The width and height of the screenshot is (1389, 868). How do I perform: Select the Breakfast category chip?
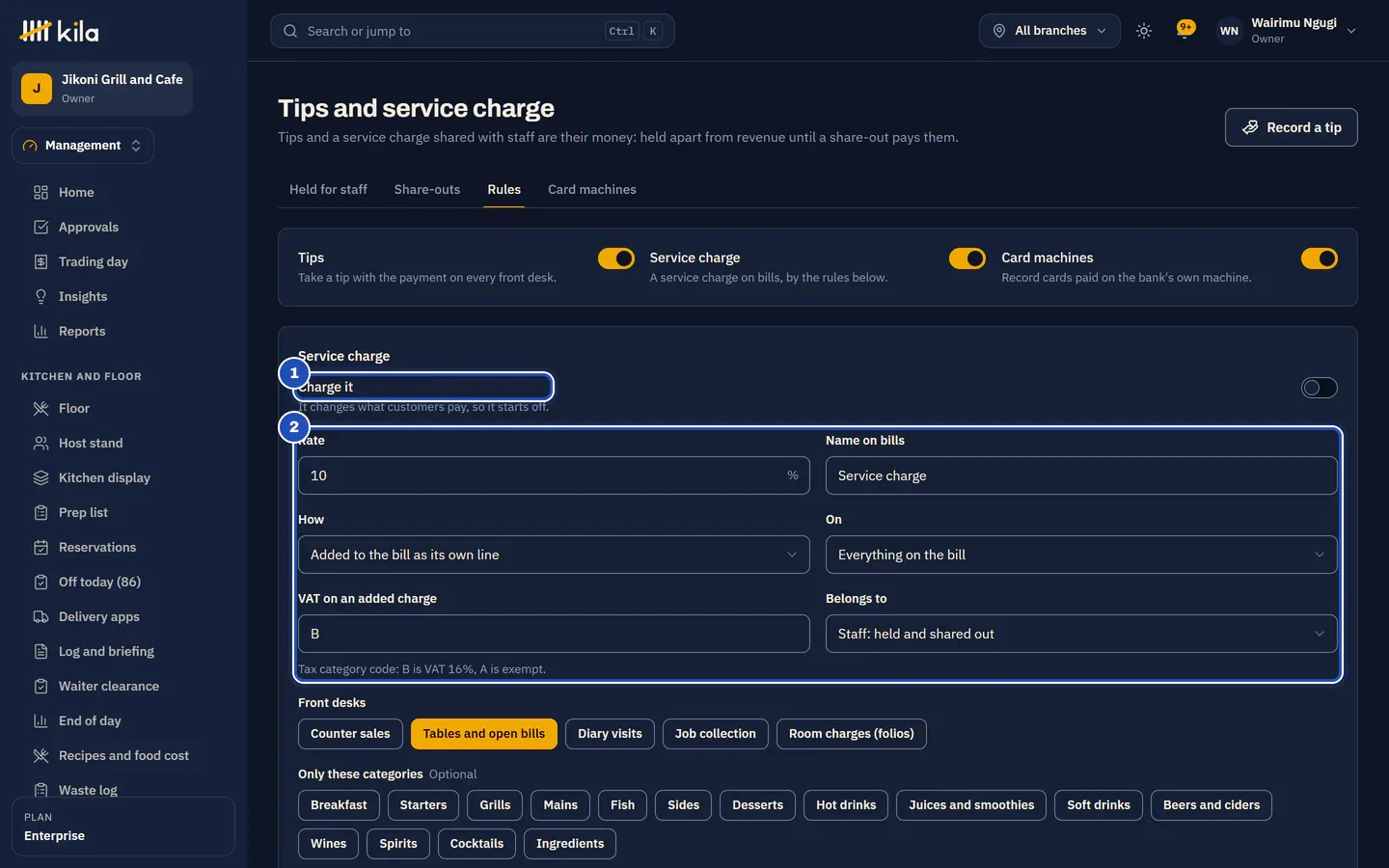tap(339, 805)
